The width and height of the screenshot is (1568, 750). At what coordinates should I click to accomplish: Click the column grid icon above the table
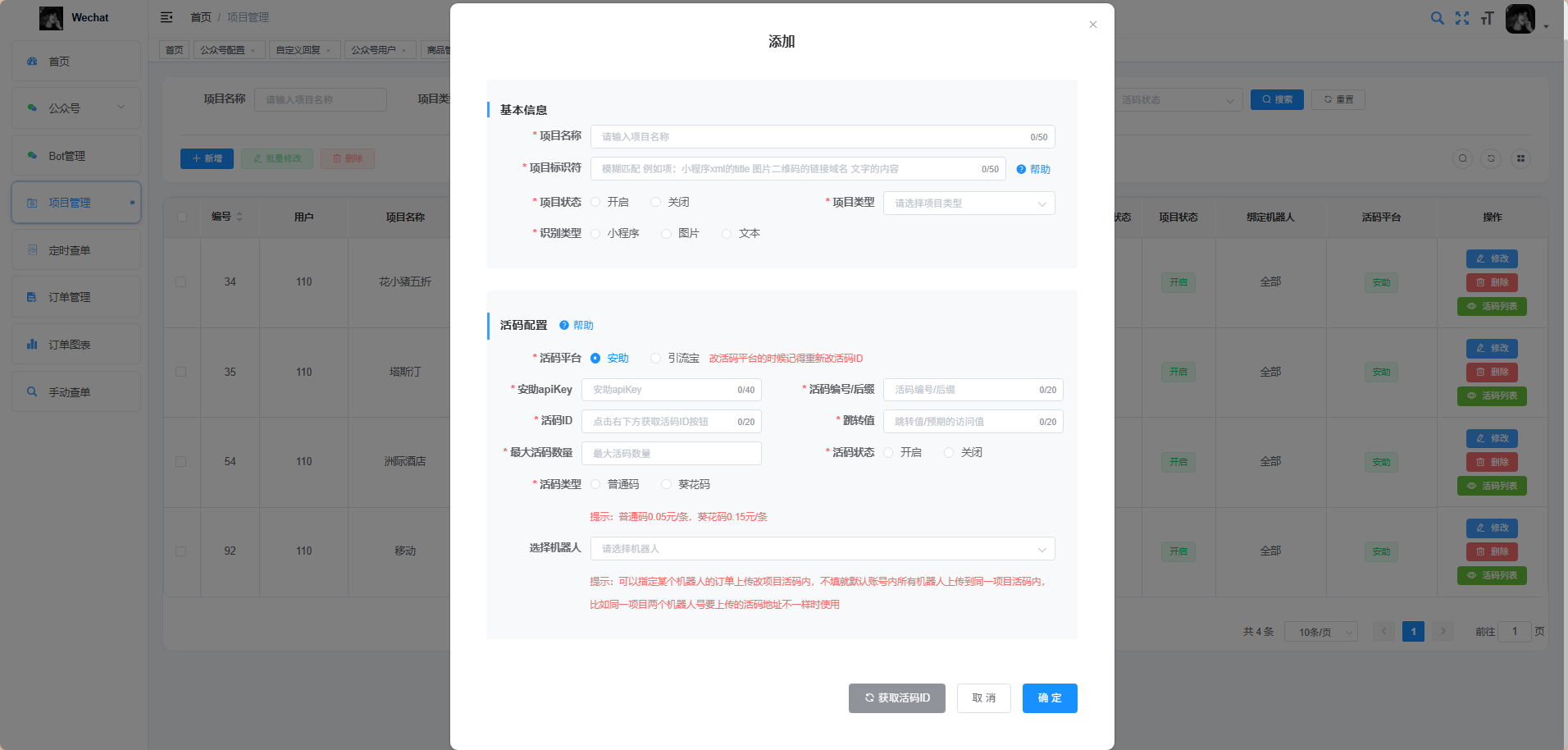pyautogui.click(x=1520, y=158)
